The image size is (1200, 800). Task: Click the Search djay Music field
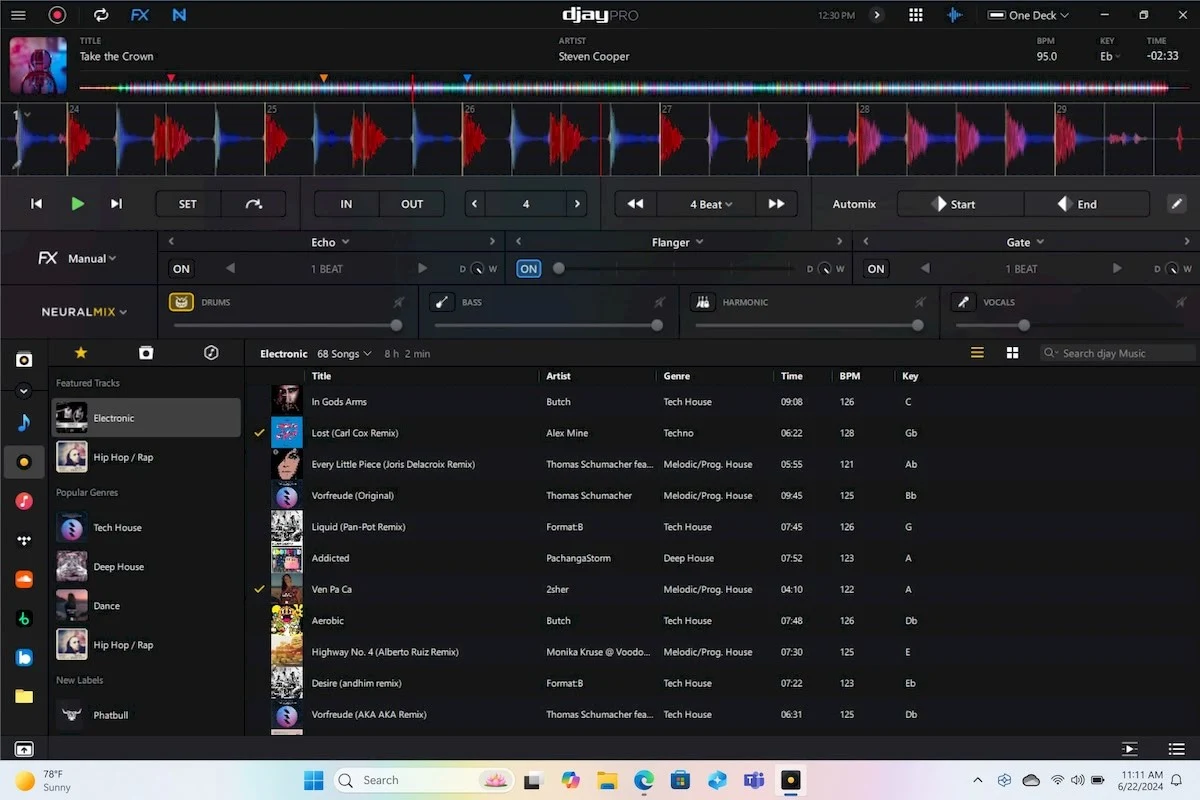point(1118,353)
